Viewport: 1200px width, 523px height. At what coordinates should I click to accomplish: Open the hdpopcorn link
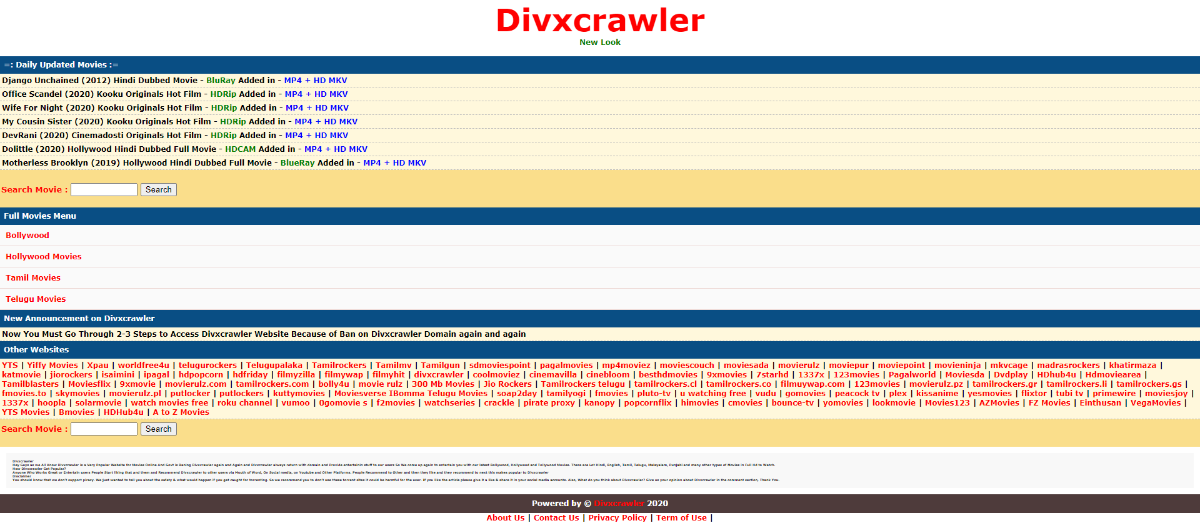(x=201, y=375)
